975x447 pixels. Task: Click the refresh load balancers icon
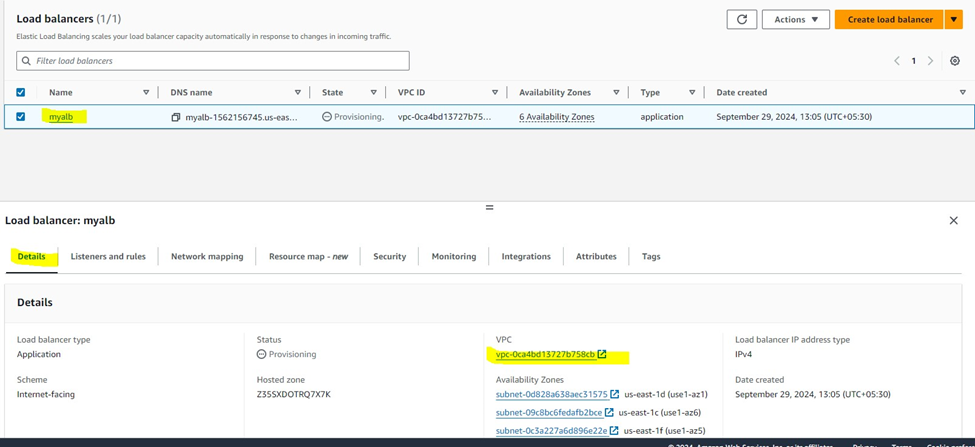click(741, 19)
